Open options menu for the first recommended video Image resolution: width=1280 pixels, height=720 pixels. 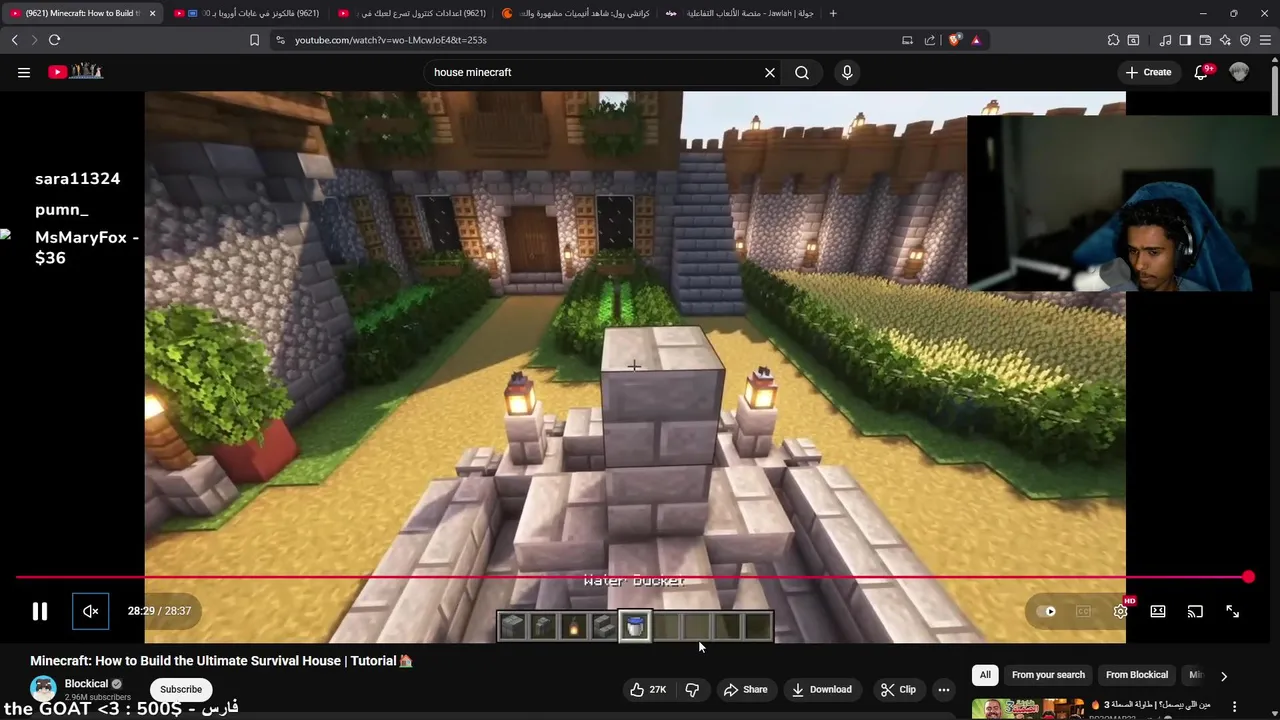[1234, 706]
